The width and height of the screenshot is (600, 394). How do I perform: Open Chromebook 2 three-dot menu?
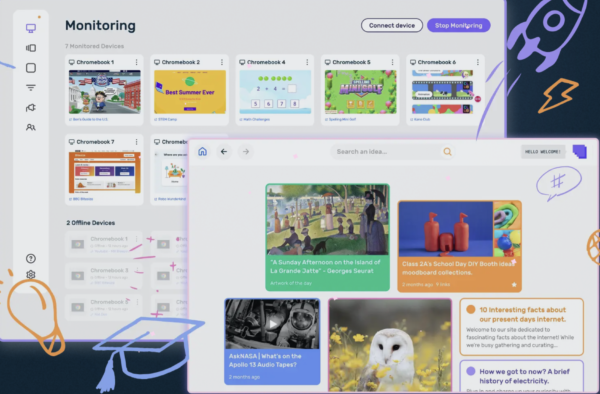click(222, 62)
